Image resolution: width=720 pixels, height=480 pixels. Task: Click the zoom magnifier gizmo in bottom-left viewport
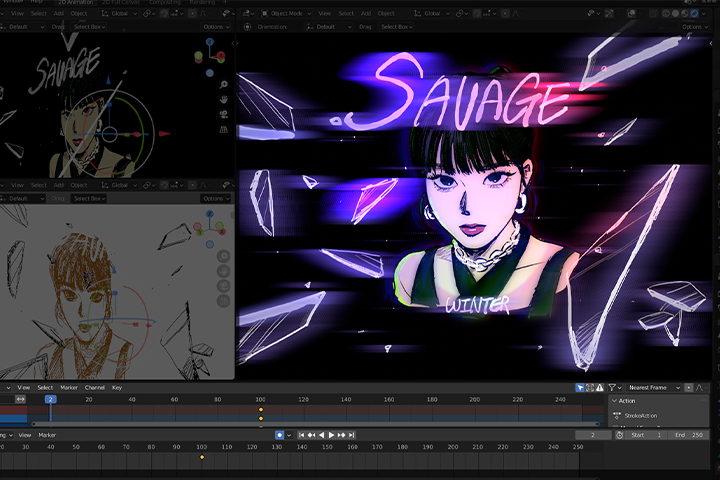[x=224, y=256]
